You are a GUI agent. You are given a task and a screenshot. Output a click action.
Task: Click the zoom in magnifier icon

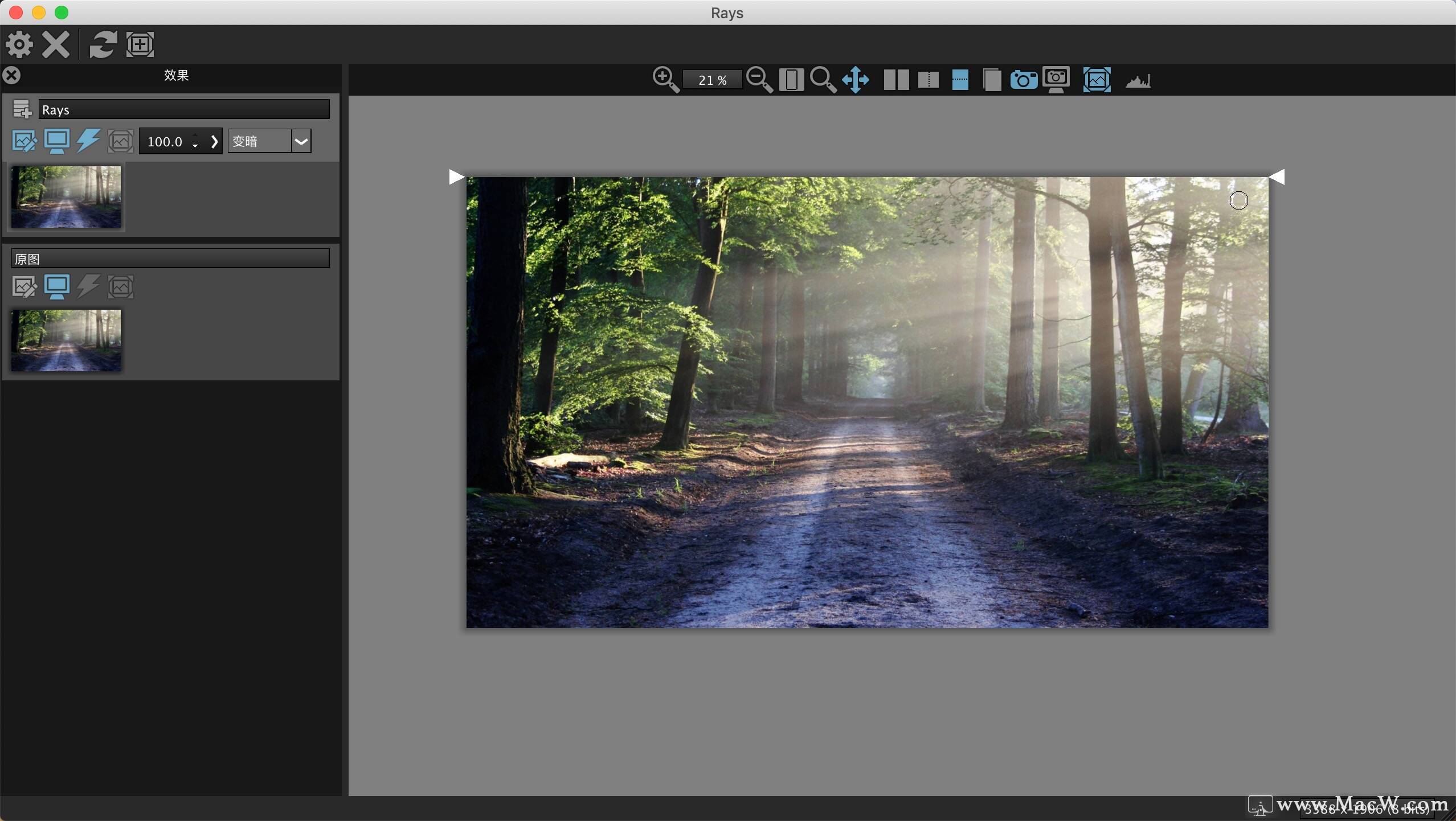coord(665,79)
